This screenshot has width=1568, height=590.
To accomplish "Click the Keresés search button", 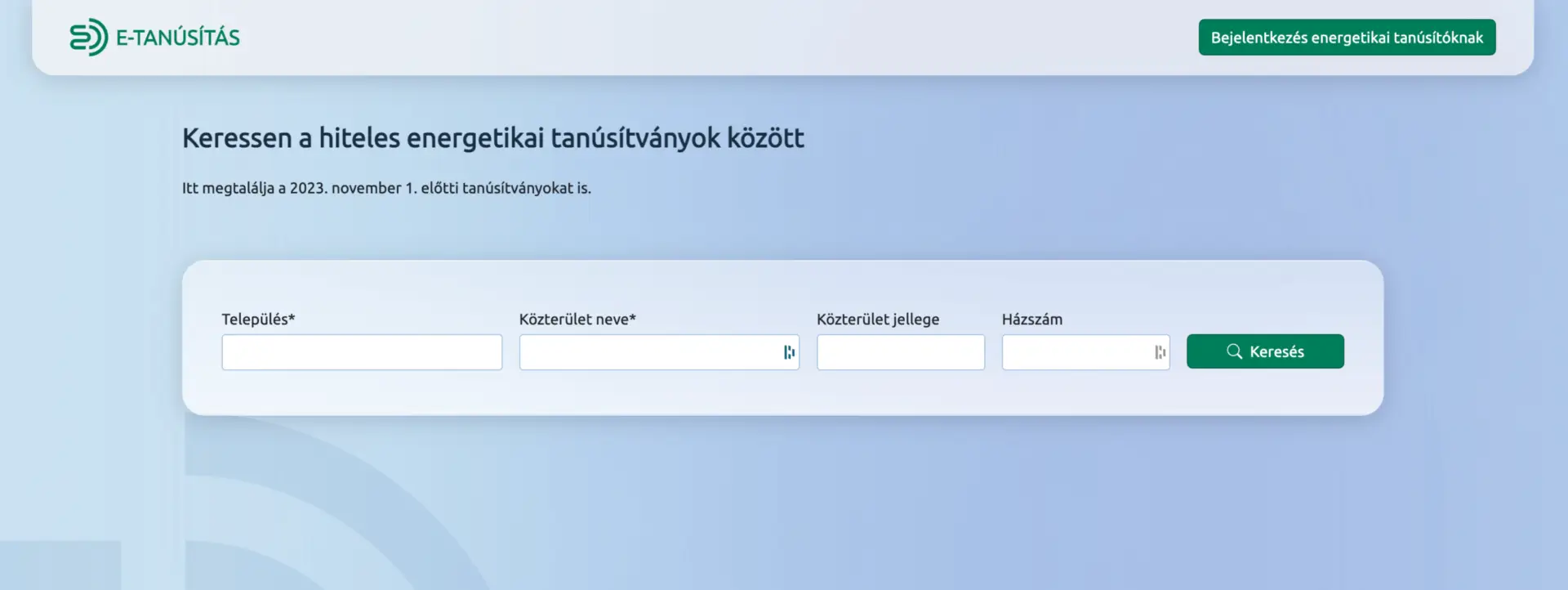I will (x=1265, y=351).
